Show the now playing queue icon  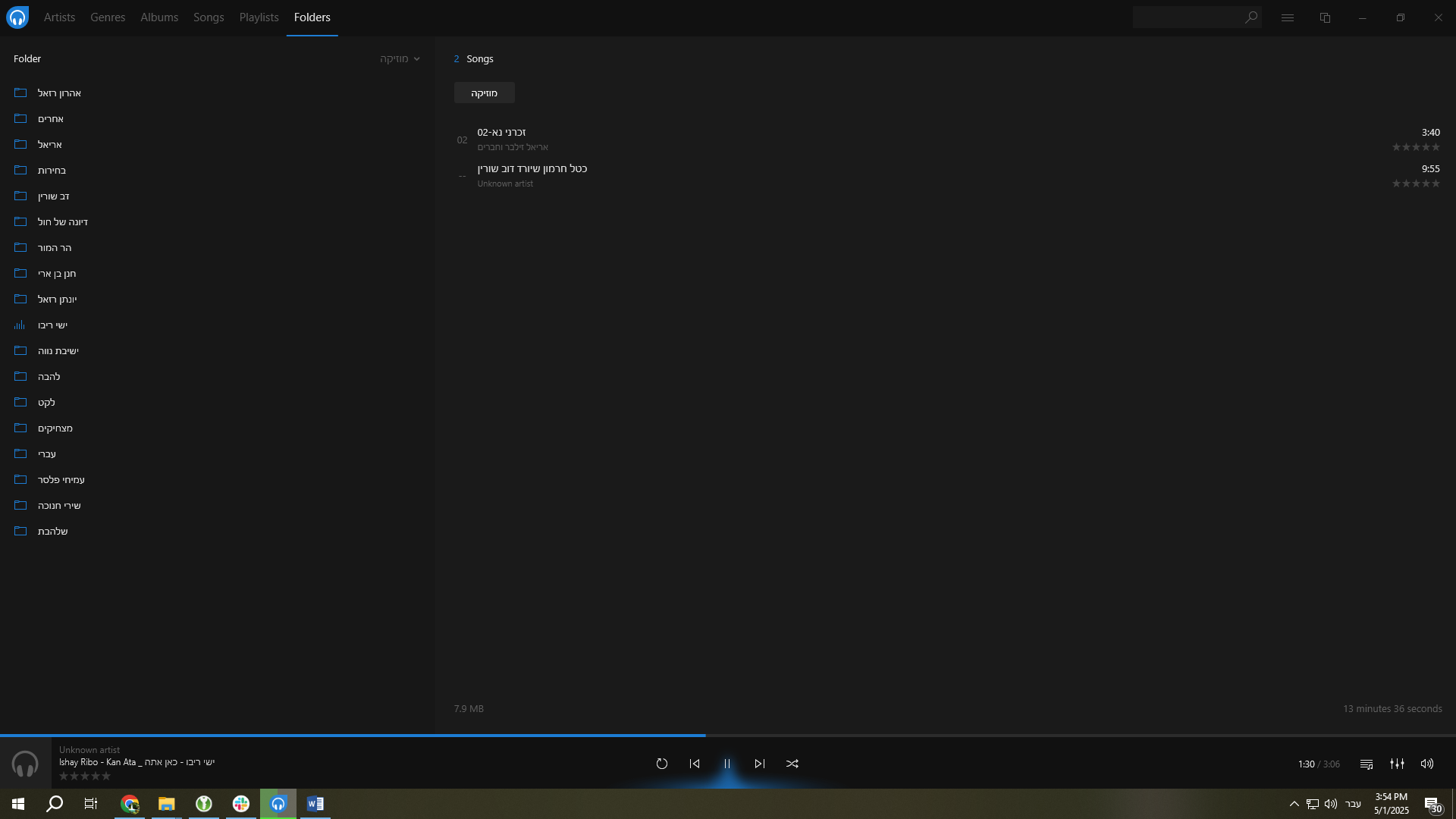pyautogui.click(x=1367, y=764)
